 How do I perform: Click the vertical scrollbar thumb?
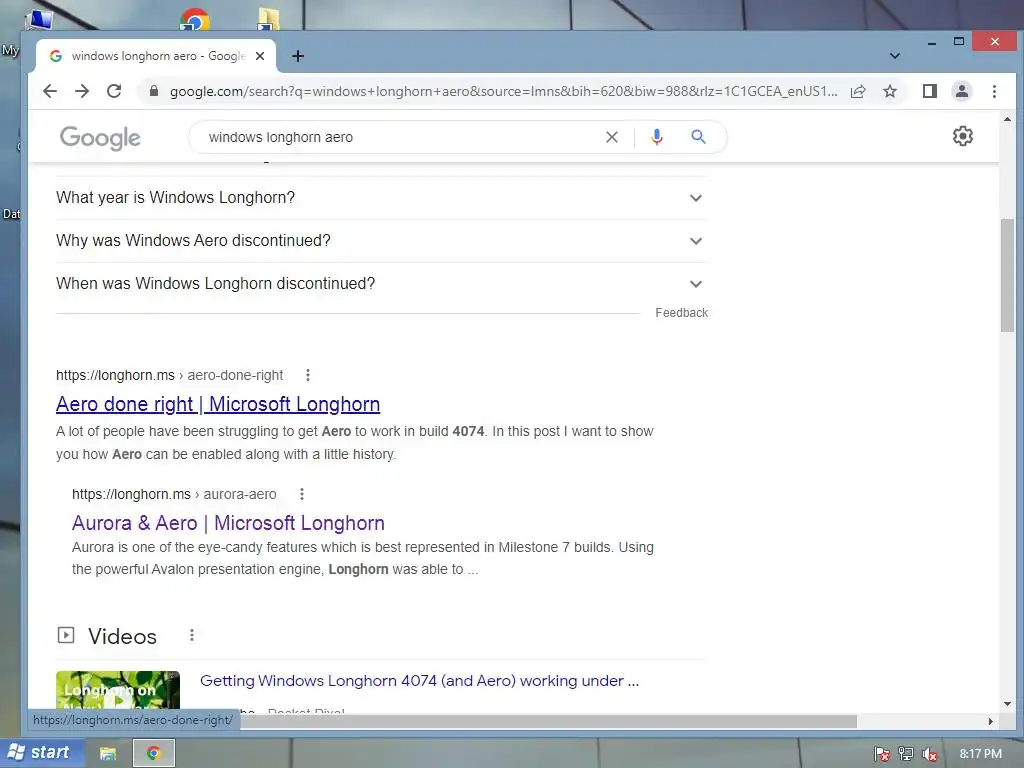(1007, 276)
